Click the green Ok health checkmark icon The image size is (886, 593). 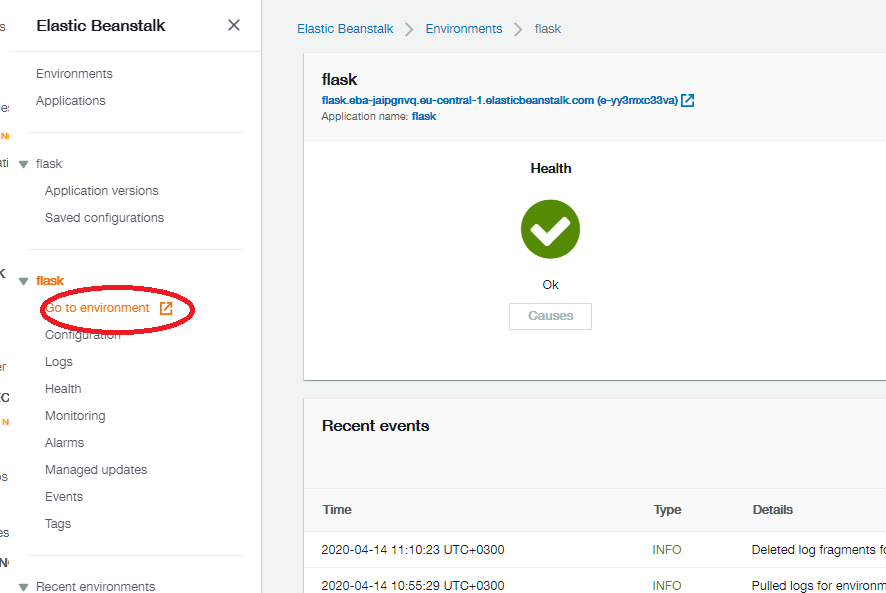(550, 229)
